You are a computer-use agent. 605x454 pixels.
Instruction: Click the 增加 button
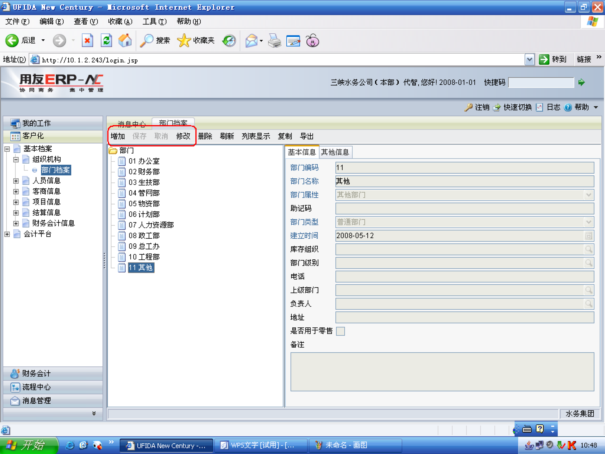[x=118, y=136]
